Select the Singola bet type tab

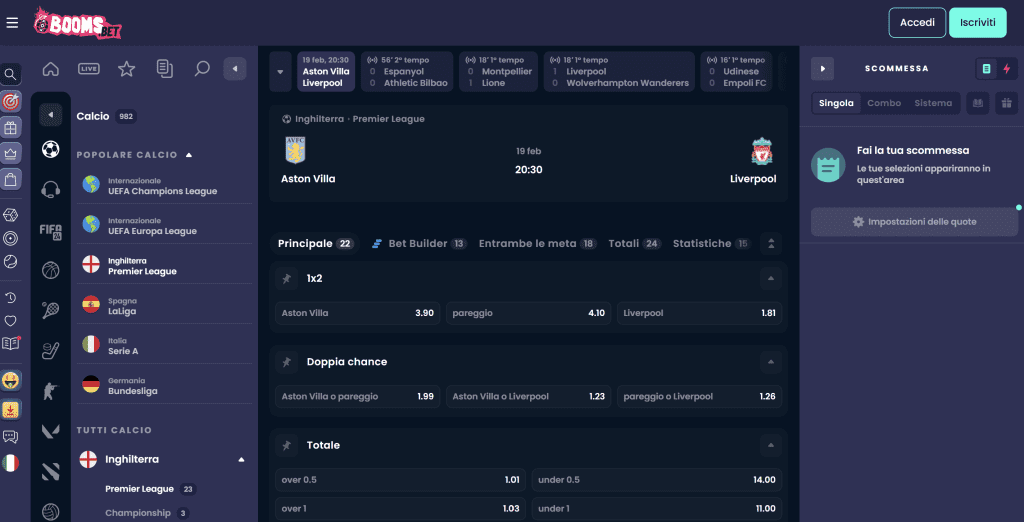tap(836, 103)
